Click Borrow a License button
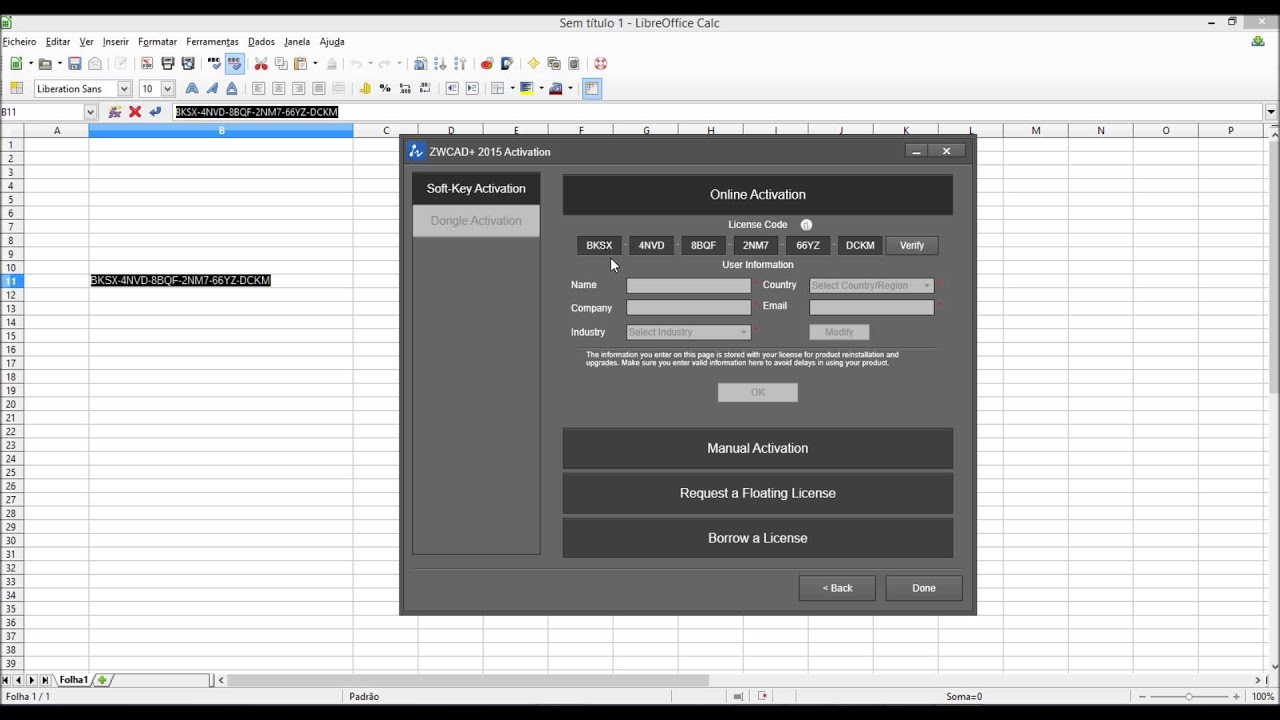Viewport: 1280px width, 720px height. (x=758, y=539)
